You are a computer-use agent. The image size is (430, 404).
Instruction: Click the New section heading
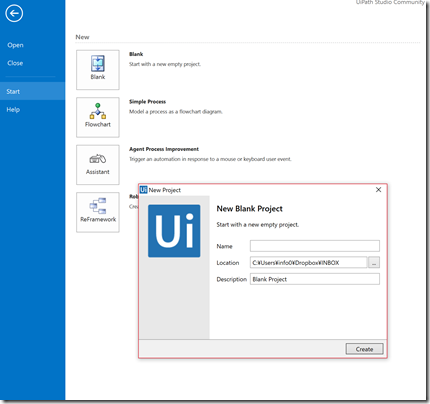[x=82, y=37]
